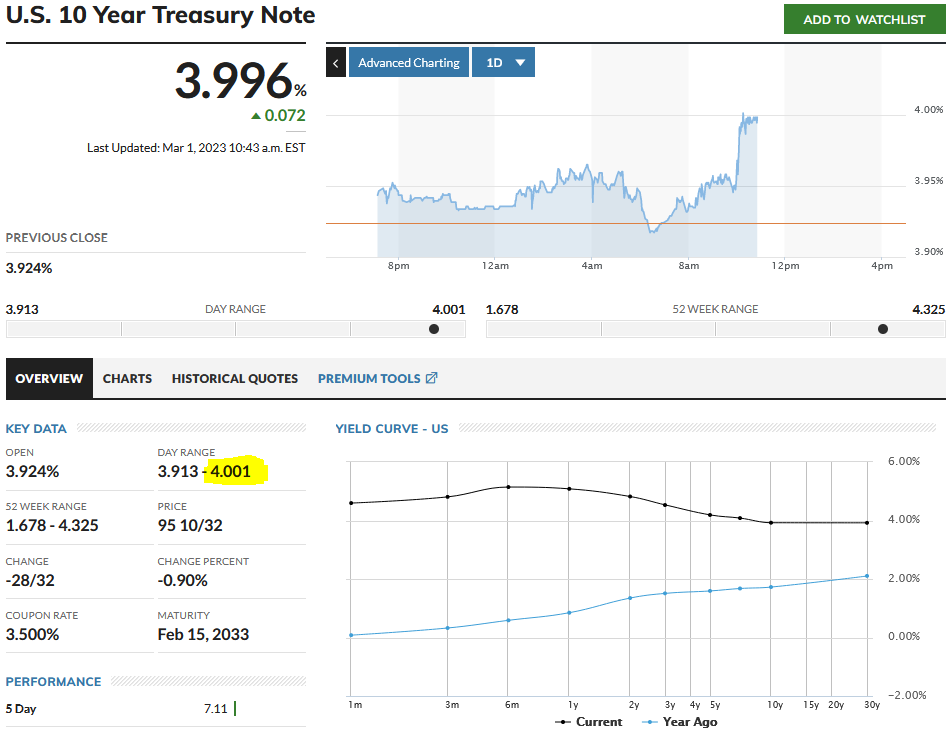This screenshot has width=947, height=731.
Task: Click 52 week high value 4.325
Action: click(x=928, y=309)
